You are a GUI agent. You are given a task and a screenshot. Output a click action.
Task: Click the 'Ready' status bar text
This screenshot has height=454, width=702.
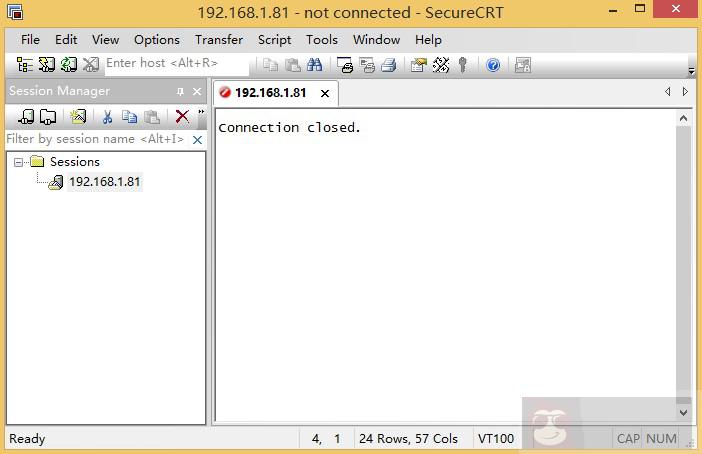pos(27,439)
